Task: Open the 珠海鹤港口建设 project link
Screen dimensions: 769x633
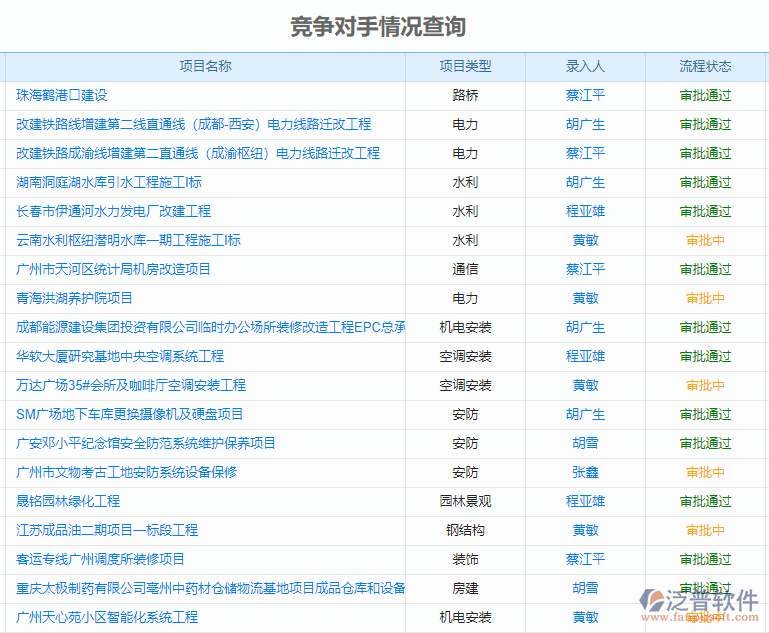Action: (62, 96)
